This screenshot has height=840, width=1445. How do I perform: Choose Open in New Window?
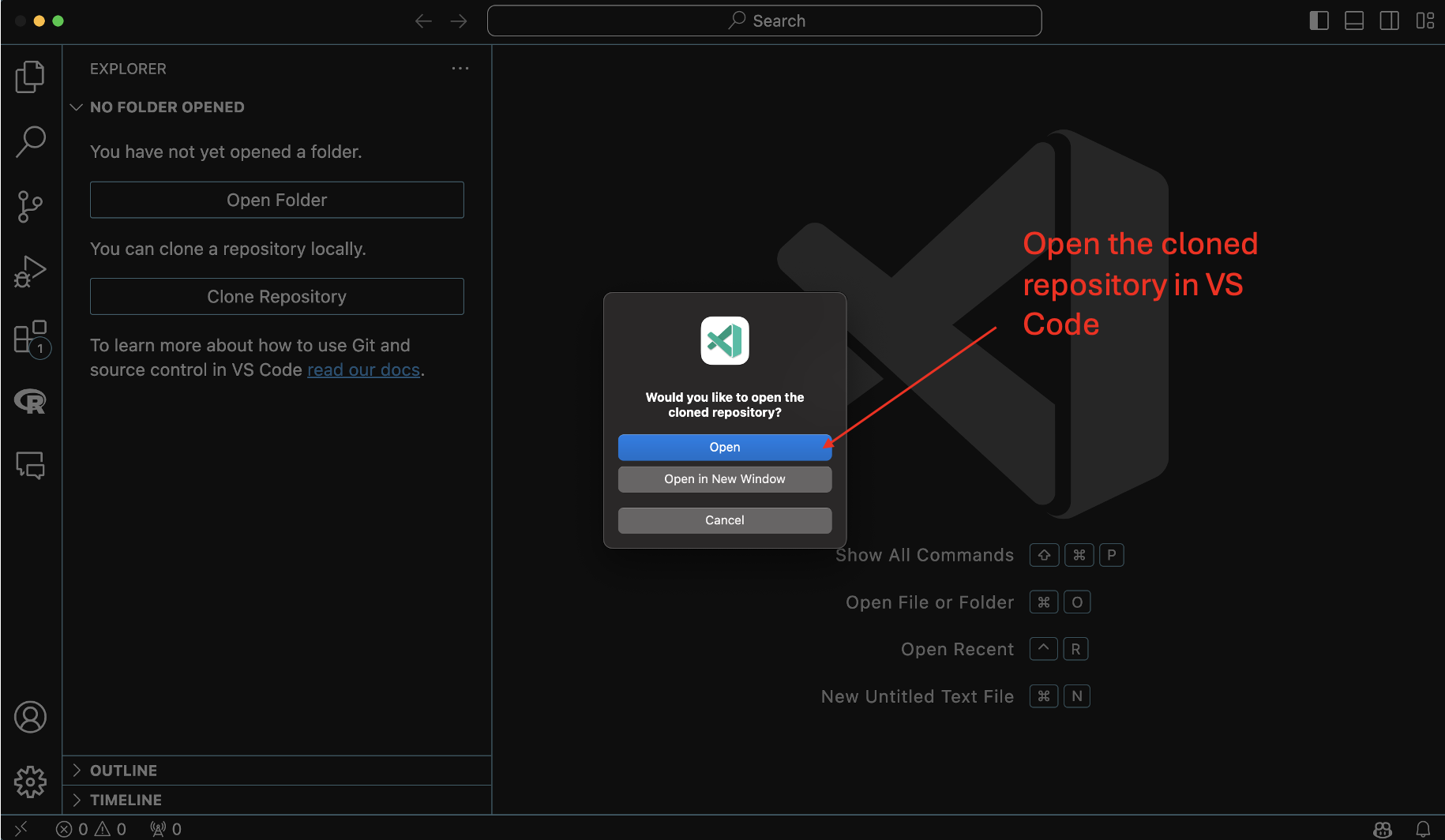pyautogui.click(x=725, y=479)
